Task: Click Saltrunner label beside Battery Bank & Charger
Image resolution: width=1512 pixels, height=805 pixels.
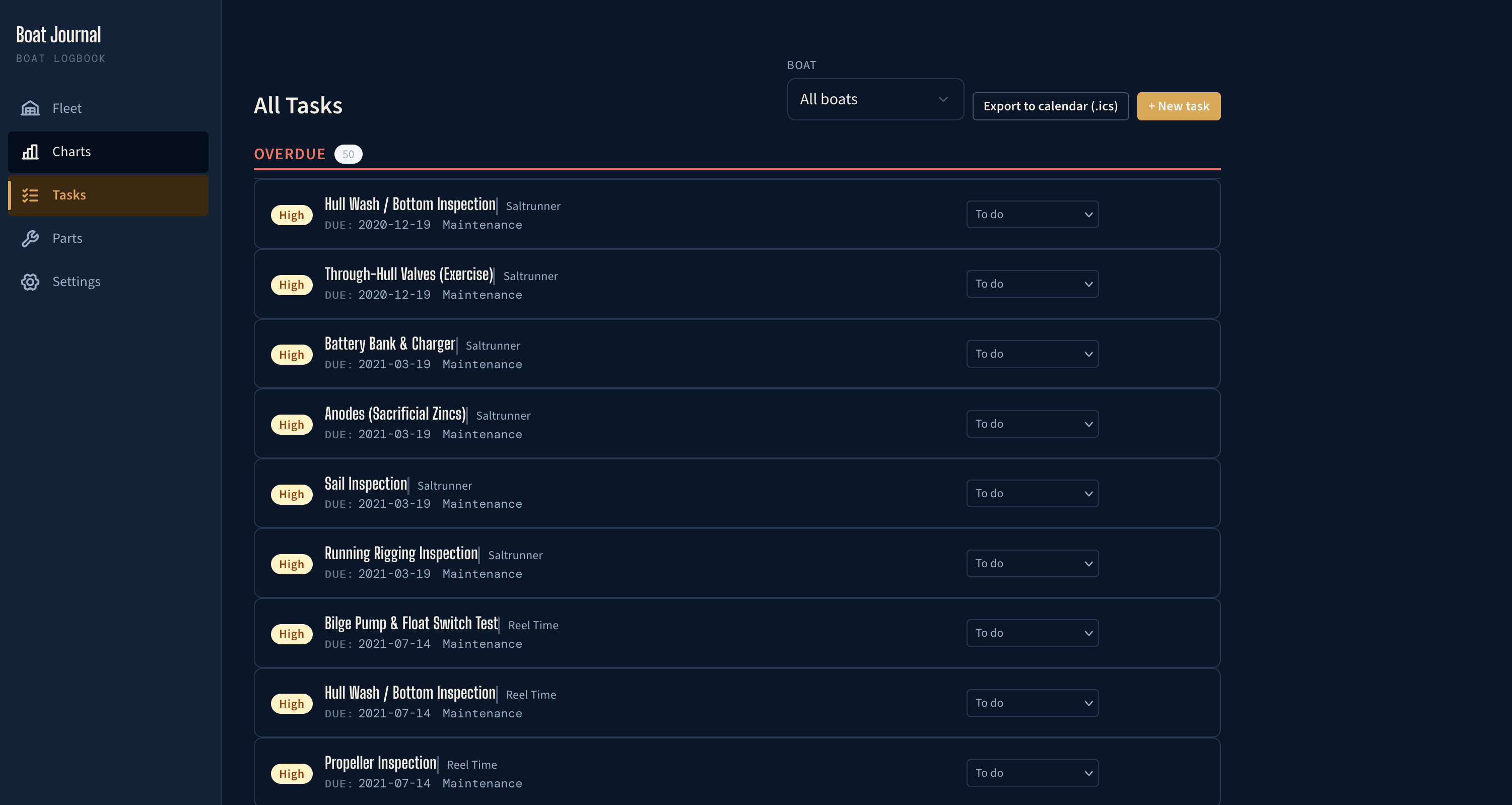Action: (493, 346)
